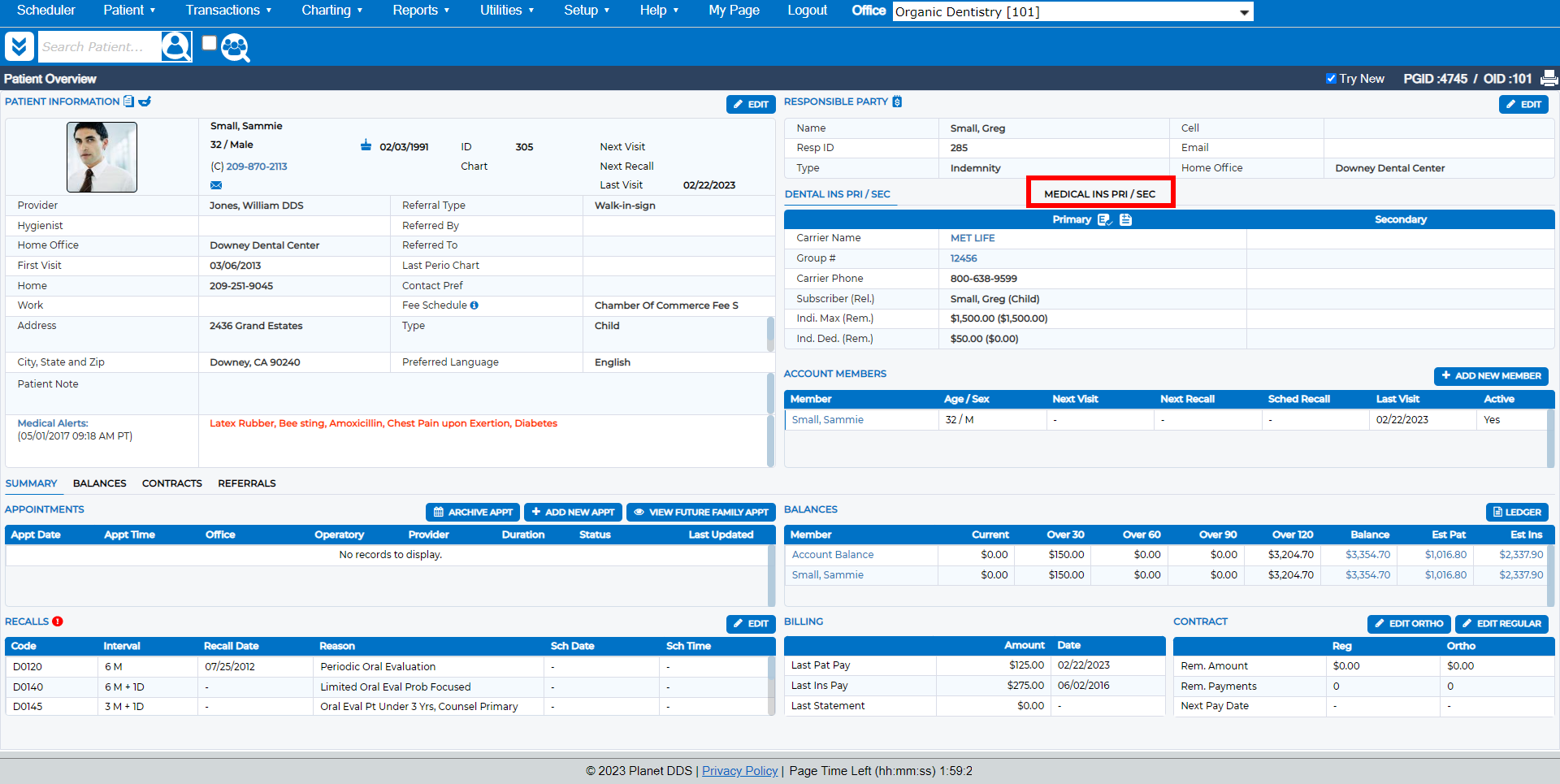This screenshot has width=1560, height=784.
Task: Click Edit in Responsible Party
Action: tap(1523, 104)
